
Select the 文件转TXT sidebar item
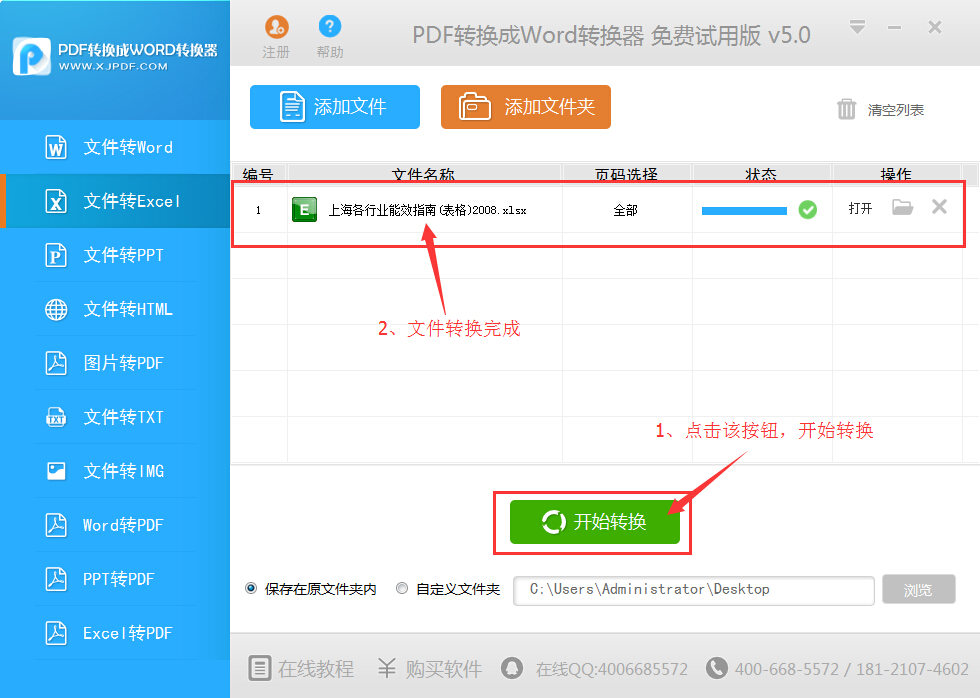[x=115, y=417]
